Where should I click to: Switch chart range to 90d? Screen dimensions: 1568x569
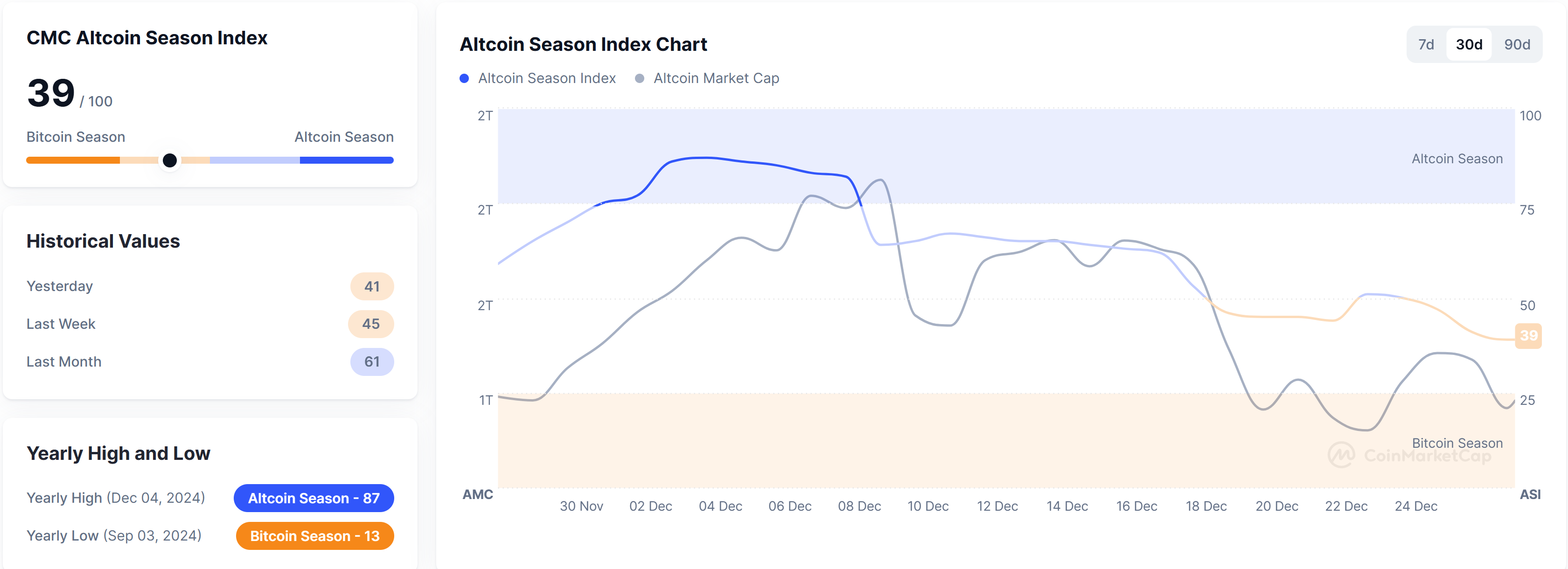click(x=1517, y=44)
